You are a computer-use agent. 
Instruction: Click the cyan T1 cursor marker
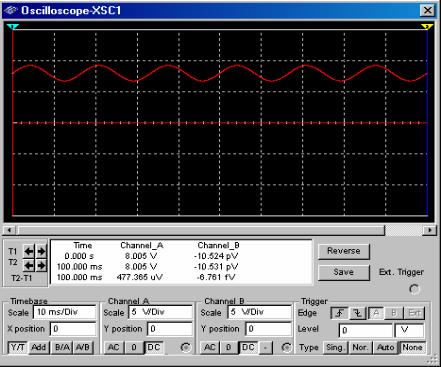pyautogui.click(x=13, y=26)
